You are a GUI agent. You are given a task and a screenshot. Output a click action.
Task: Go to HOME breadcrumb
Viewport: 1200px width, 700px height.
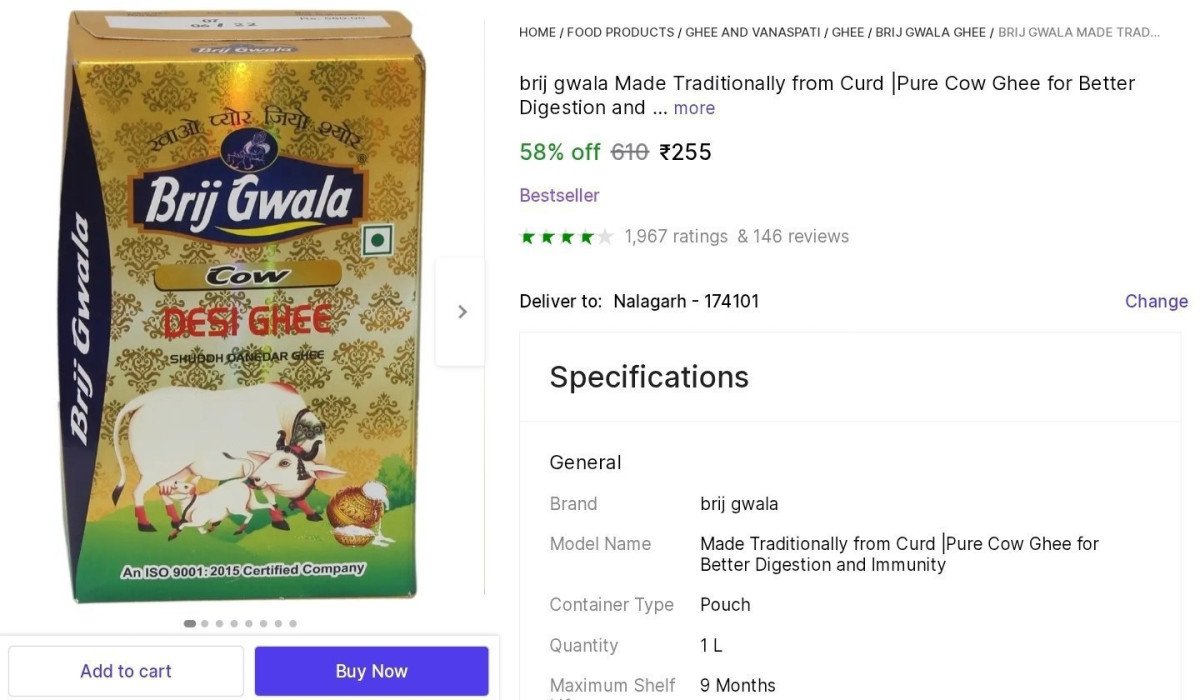pos(537,32)
